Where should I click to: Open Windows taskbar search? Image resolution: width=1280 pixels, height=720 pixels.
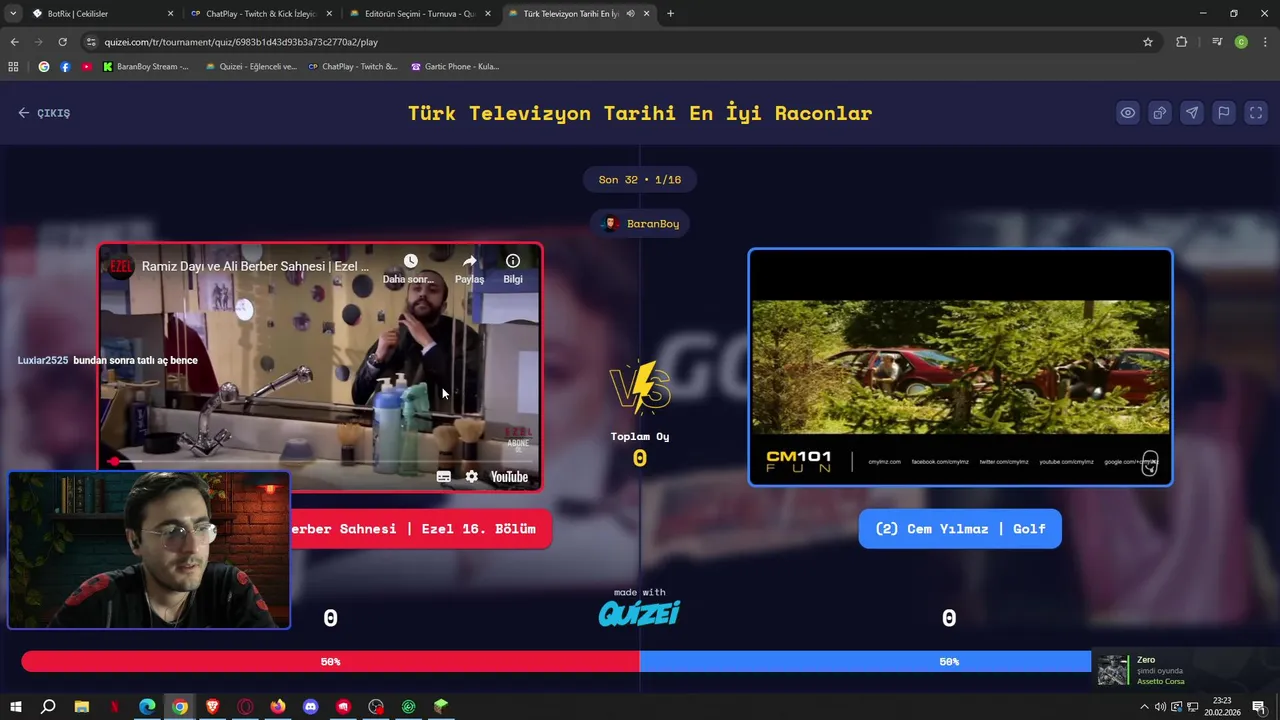tap(48, 707)
